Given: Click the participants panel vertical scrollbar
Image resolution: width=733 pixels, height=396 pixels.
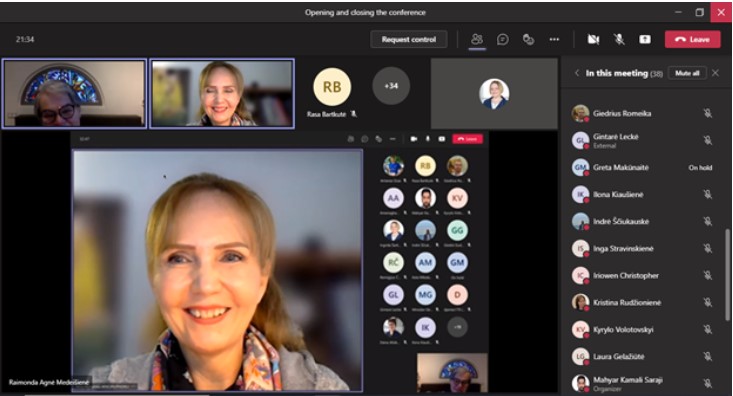Looking at the screenshot, I should point(728,275).
